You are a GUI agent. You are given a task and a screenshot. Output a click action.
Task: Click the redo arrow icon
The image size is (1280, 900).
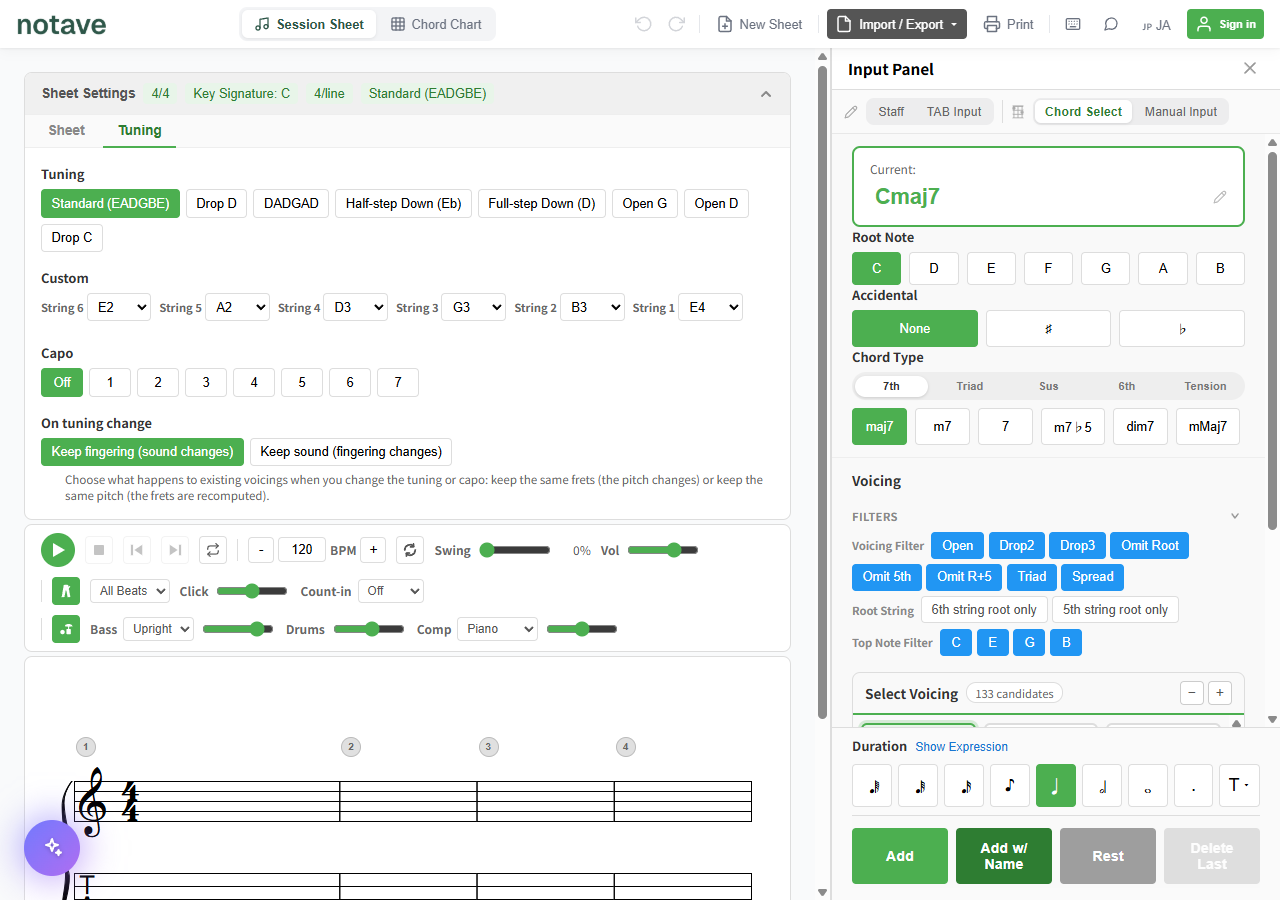(x=677, y=24)
